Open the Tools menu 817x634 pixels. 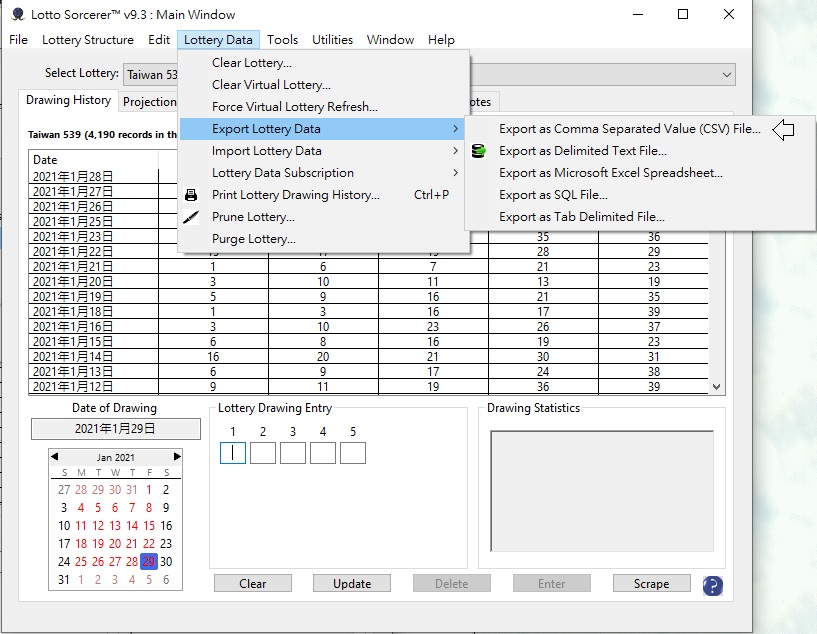(x=282, y=40)
